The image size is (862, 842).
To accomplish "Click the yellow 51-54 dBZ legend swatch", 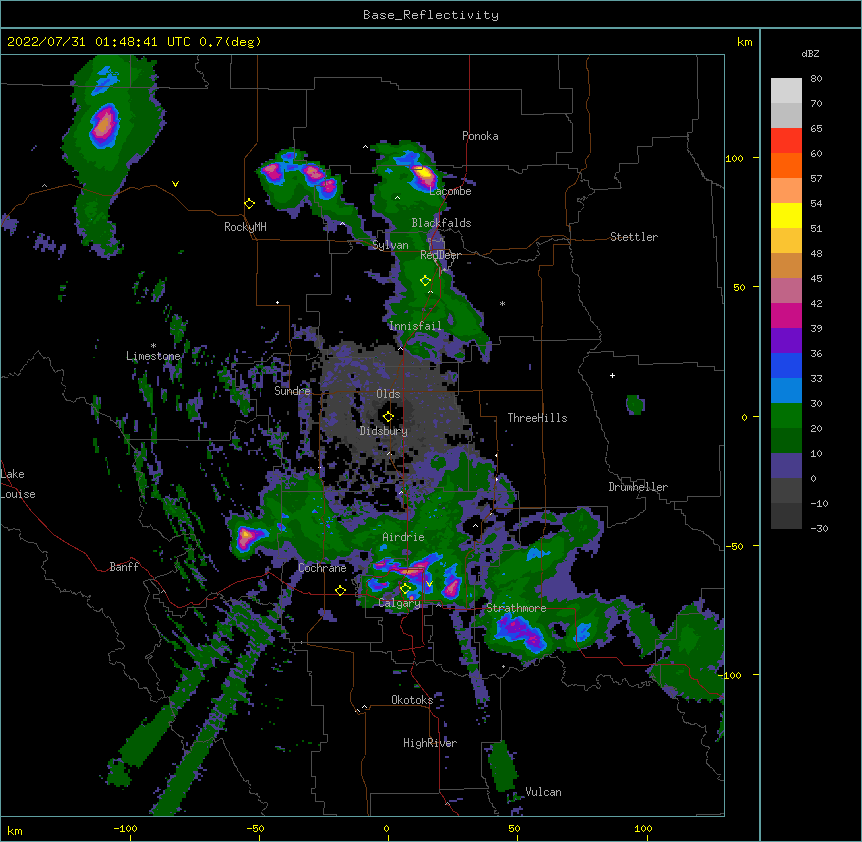I will pos(786,216).
